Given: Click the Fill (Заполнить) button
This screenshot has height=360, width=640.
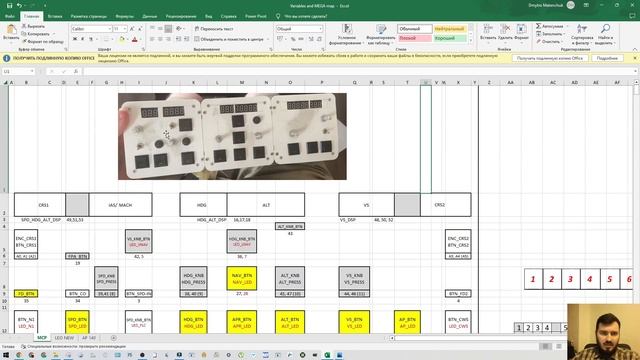Looking at the screenshot, I should pos(550,34).
